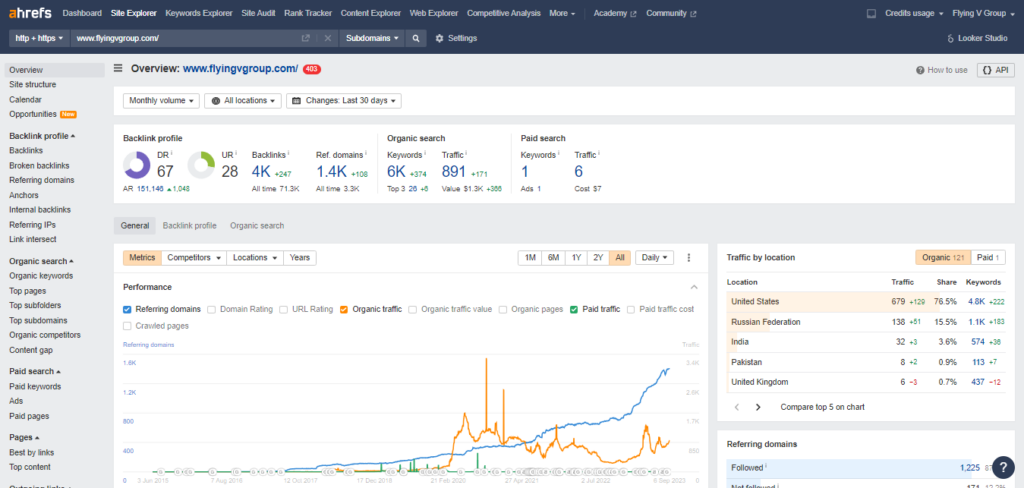The height and width of the screenshot is (488, 1024).
Task: Click the United States location row
Action: pos(866,302)
